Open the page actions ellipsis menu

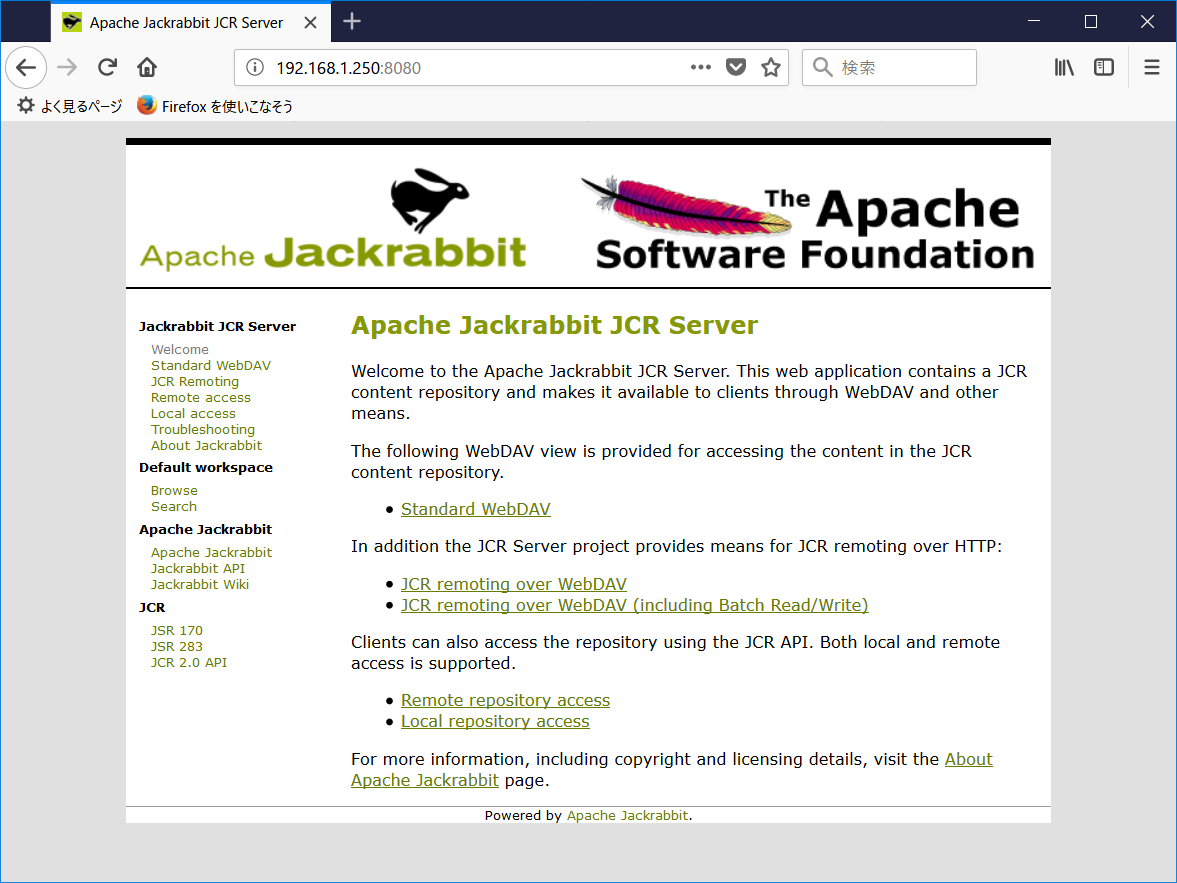click(700, 67)
